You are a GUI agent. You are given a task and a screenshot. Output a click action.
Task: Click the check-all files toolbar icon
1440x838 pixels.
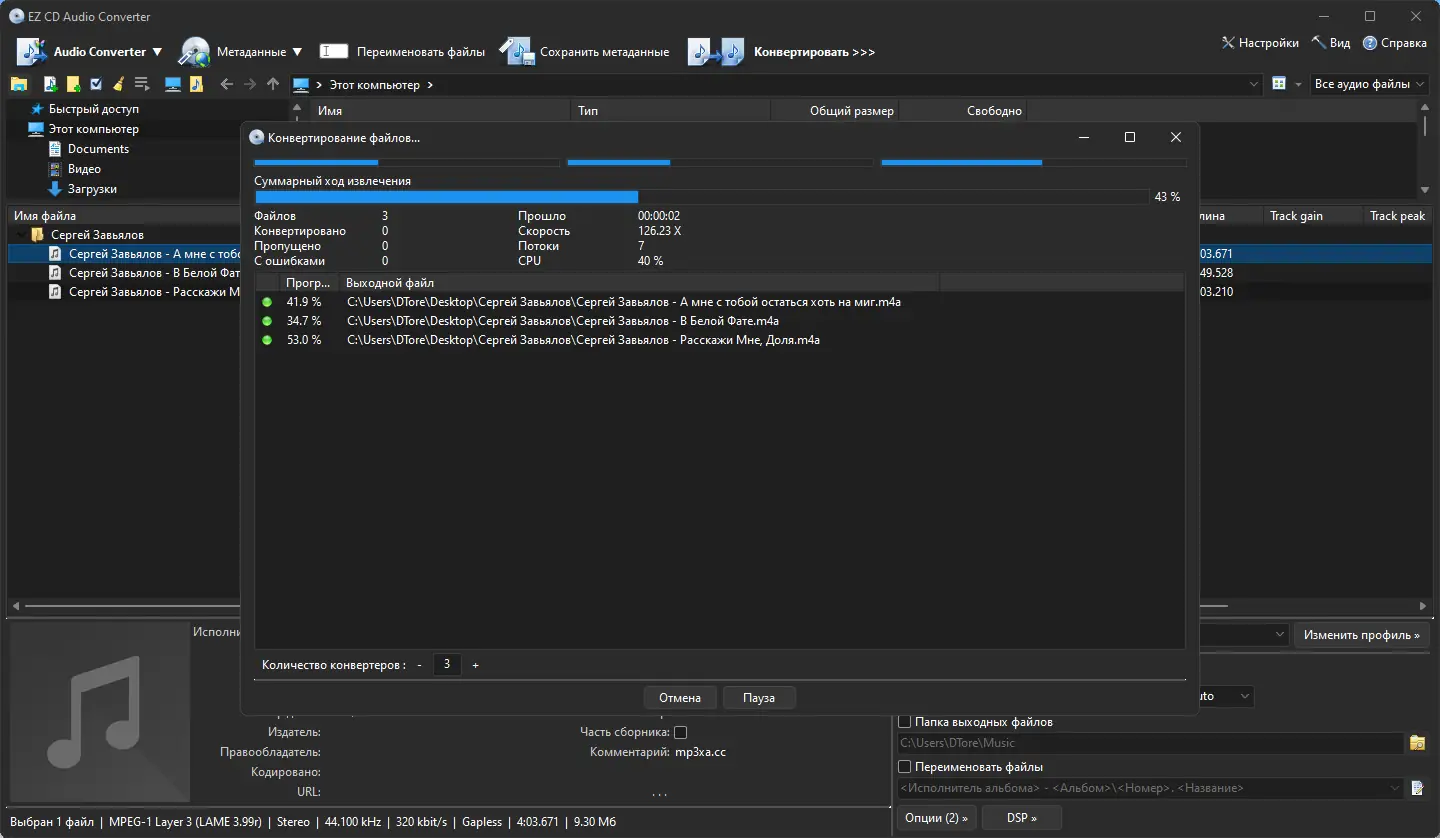96,84
